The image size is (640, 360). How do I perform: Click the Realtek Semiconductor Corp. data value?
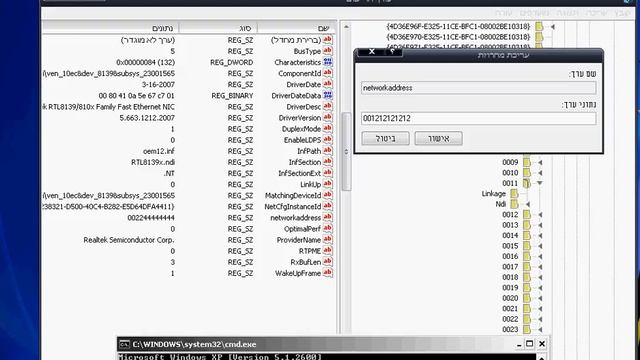pyautogui.click(x=129, y=240)
